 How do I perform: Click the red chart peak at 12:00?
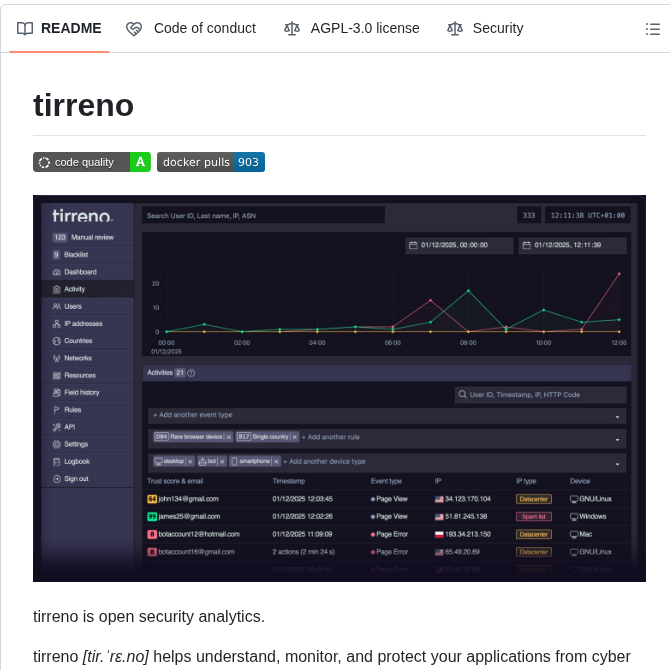coord(619,274)
